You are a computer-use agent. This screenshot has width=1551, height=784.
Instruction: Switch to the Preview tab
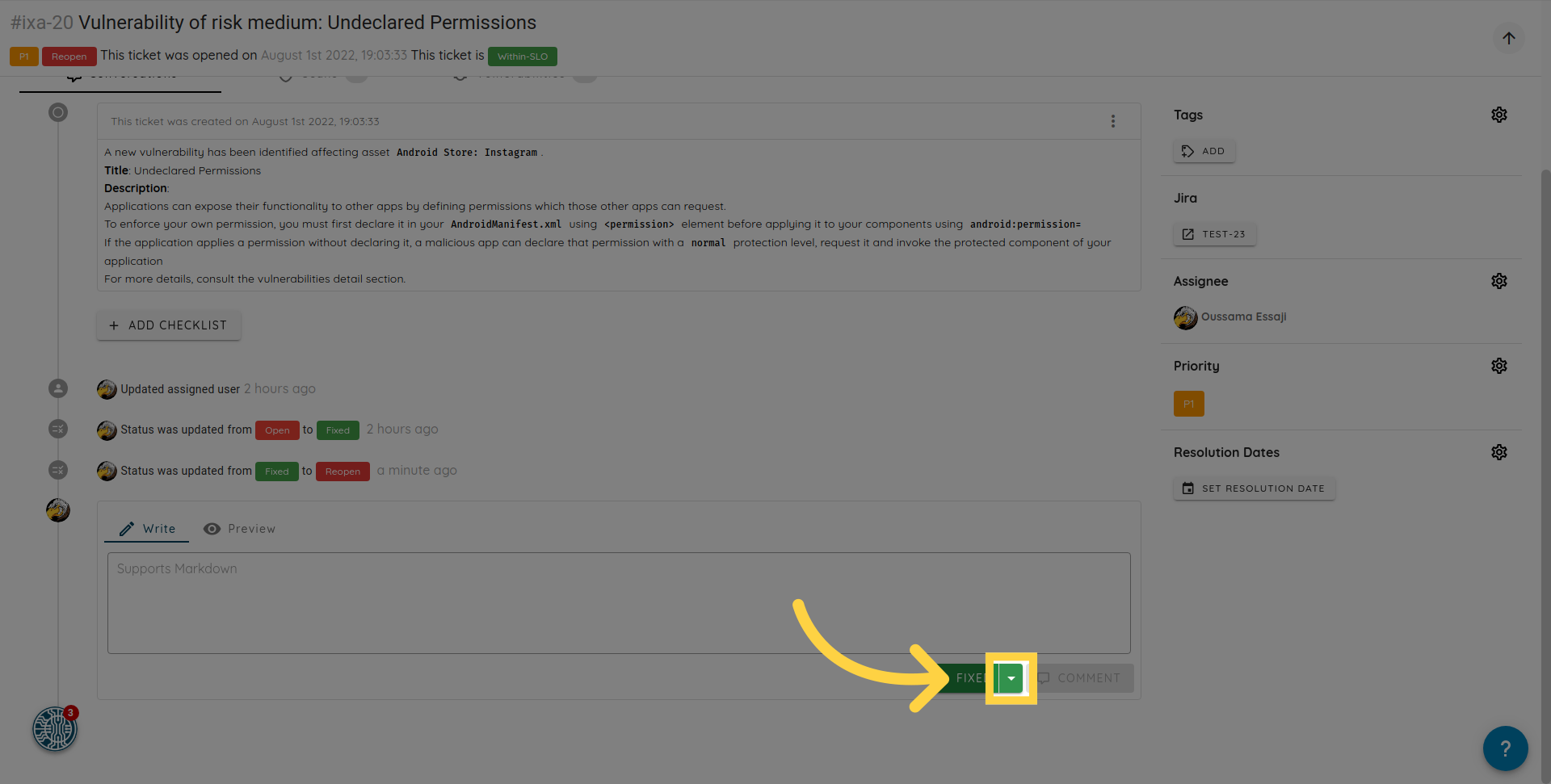240,529
